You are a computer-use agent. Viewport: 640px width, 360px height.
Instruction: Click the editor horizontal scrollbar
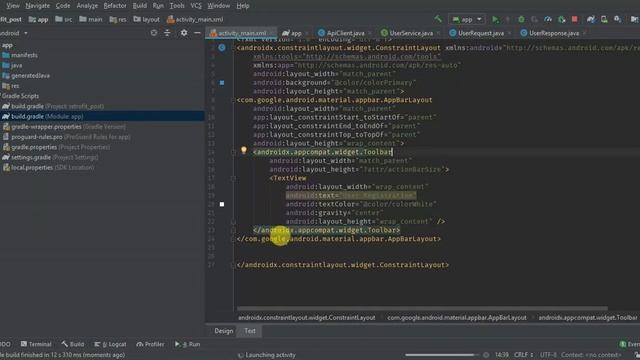tap(422, 309)
